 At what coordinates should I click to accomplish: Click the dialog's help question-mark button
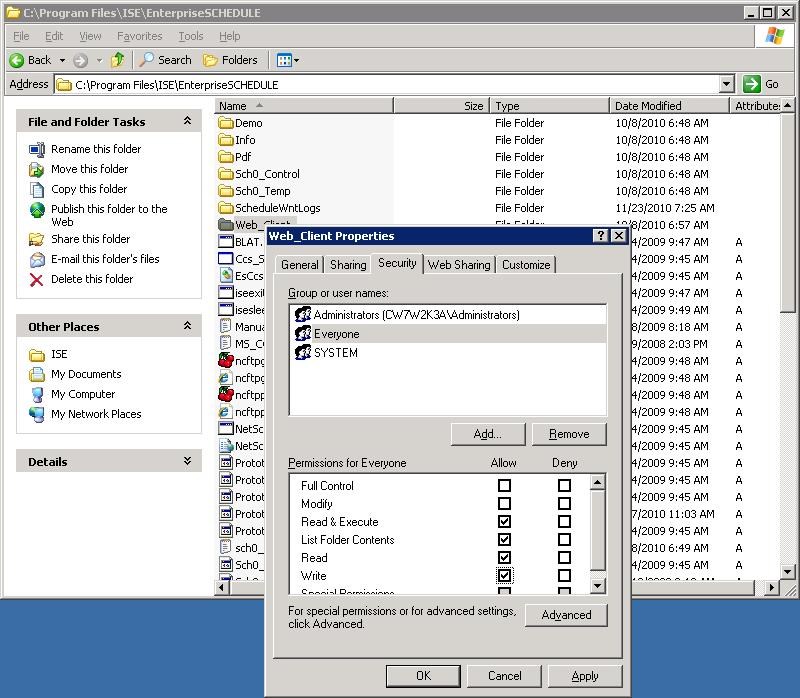click(x=601, y=236)
